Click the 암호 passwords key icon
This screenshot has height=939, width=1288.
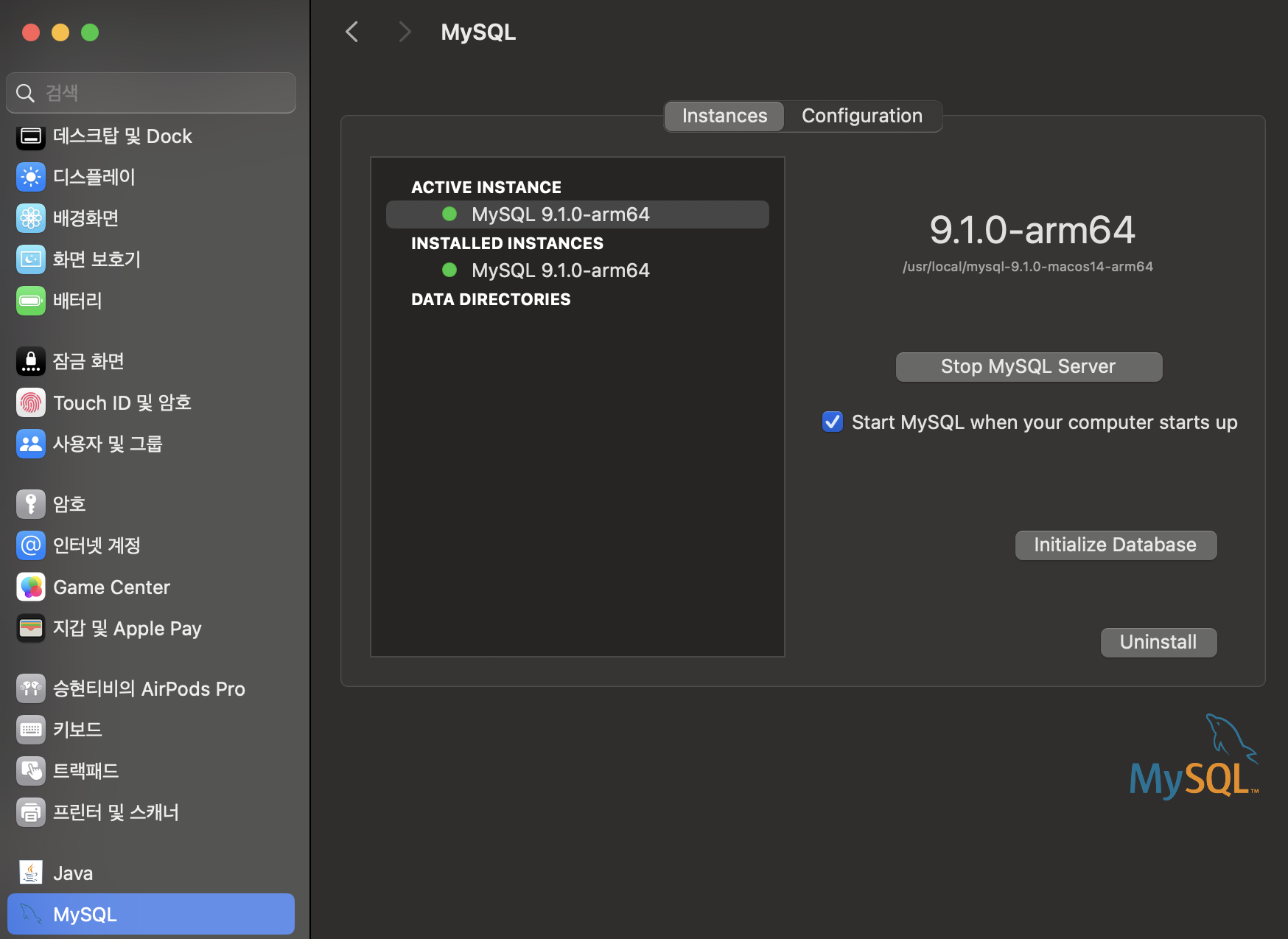(x=31, y=504)
